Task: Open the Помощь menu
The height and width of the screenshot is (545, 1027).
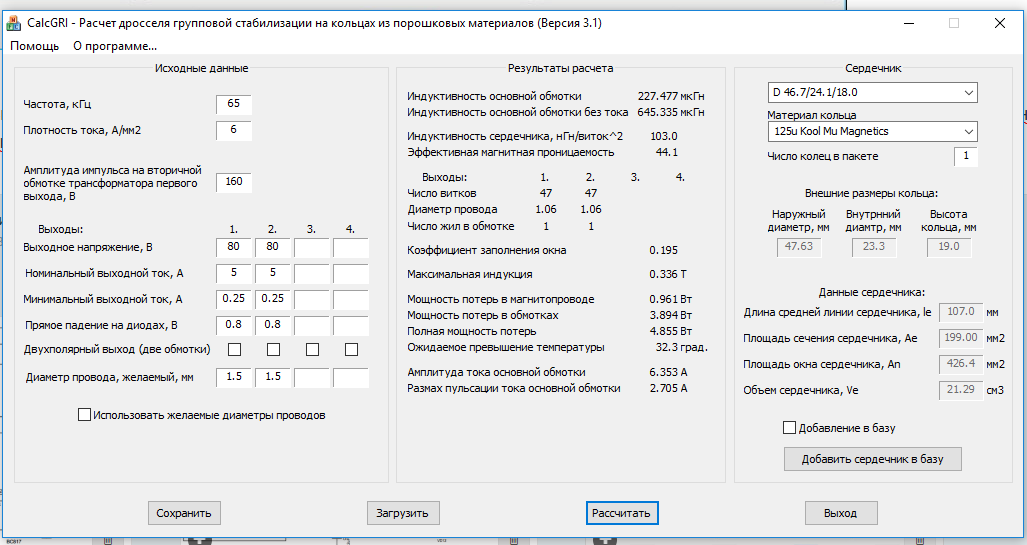Action: coord(35,46)
